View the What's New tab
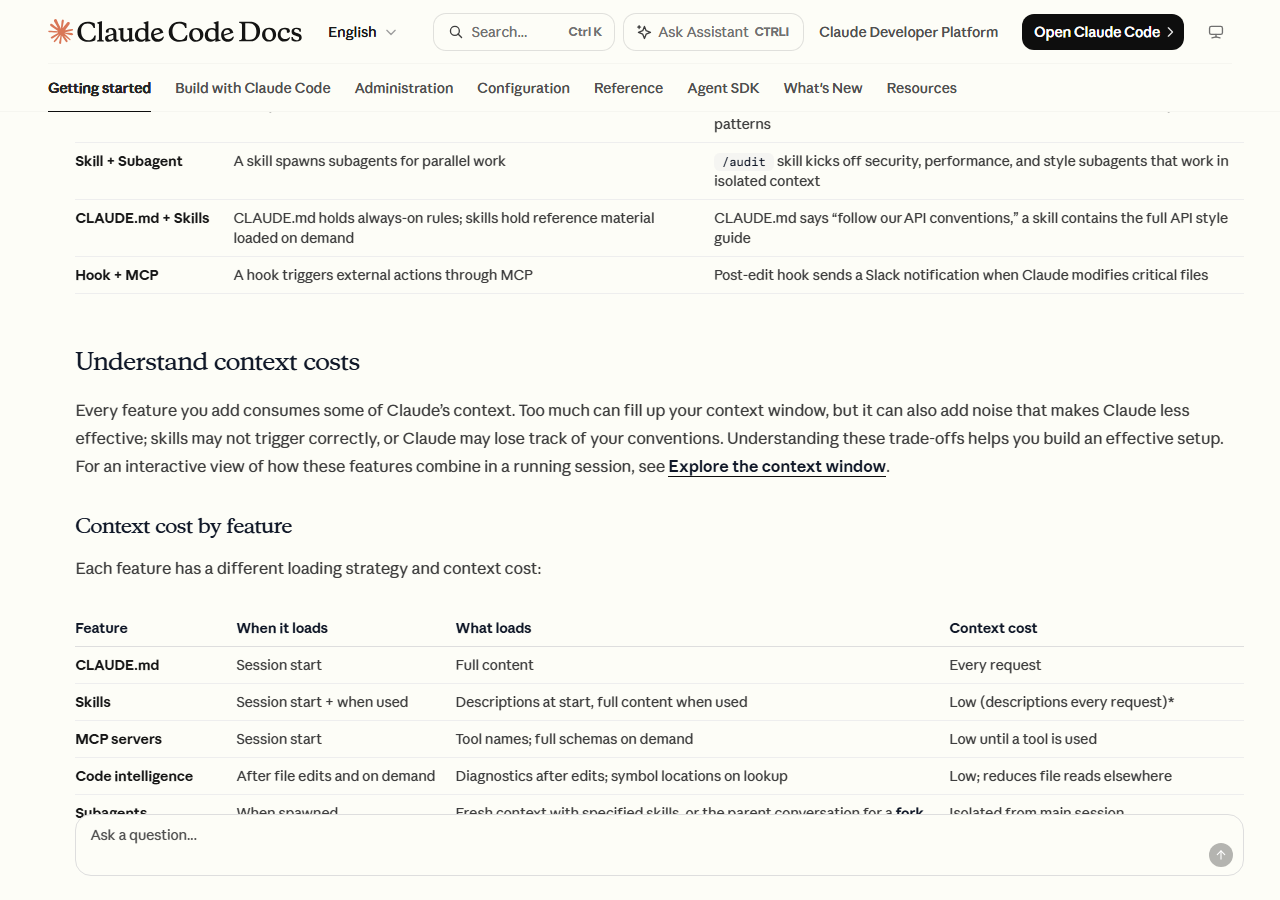The width and height of the screenshot is (1280, 900). (x=823, y=88)
